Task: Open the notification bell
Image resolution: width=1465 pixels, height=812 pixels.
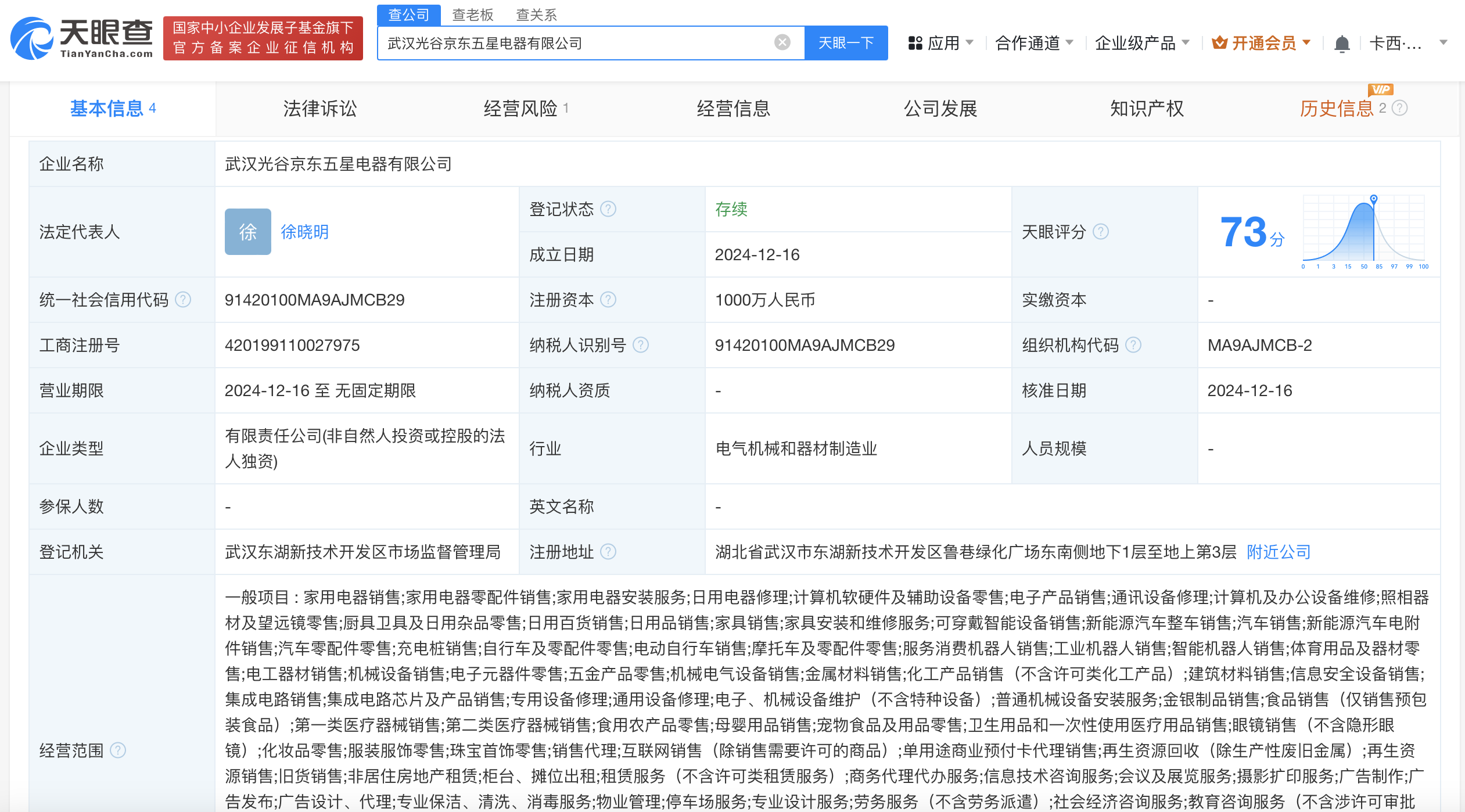Action: 1341,44
